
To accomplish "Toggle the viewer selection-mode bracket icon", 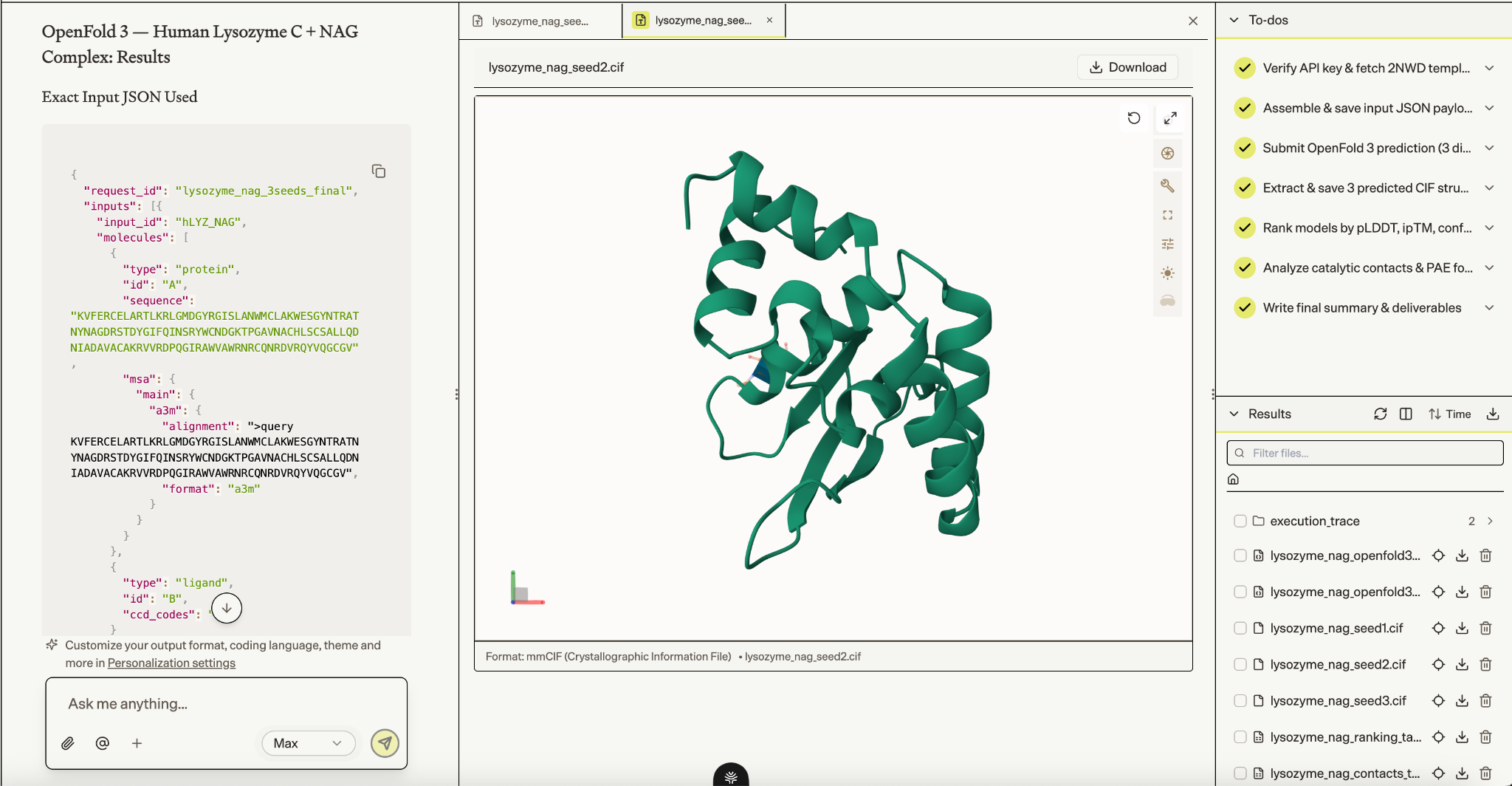I will click(x=1167, y=215).
